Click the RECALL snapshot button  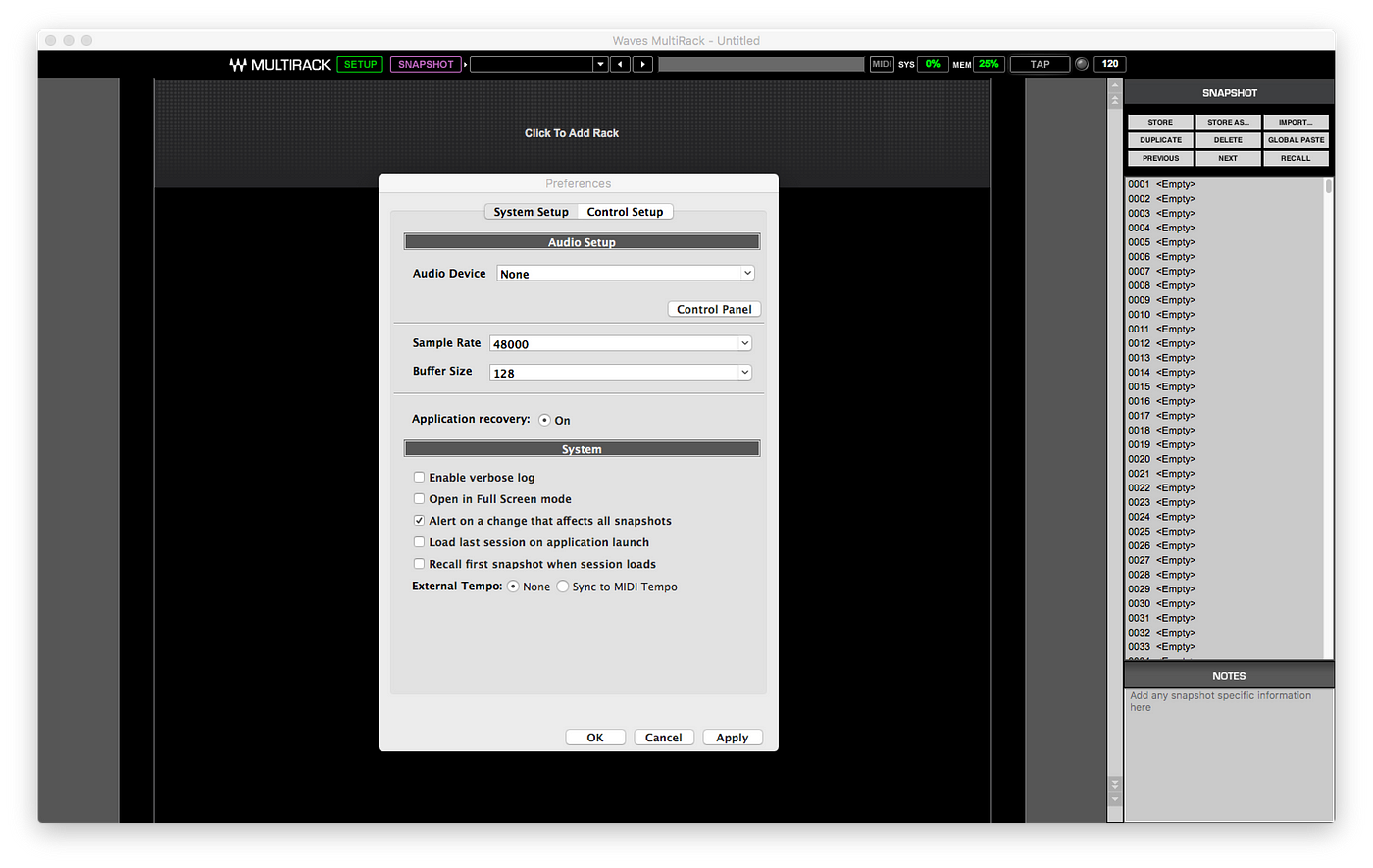coord(1296,158)
